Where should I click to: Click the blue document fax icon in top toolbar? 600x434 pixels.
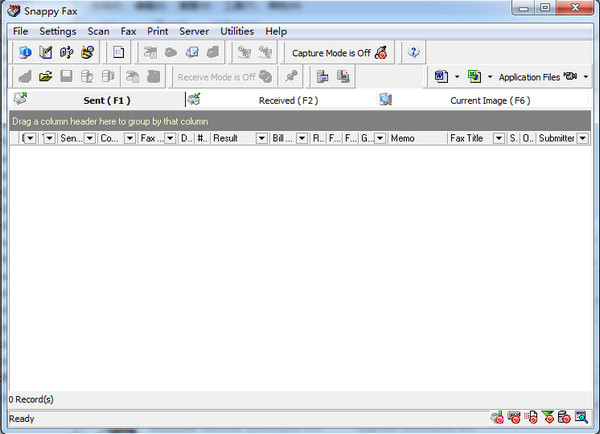point(192,52)
